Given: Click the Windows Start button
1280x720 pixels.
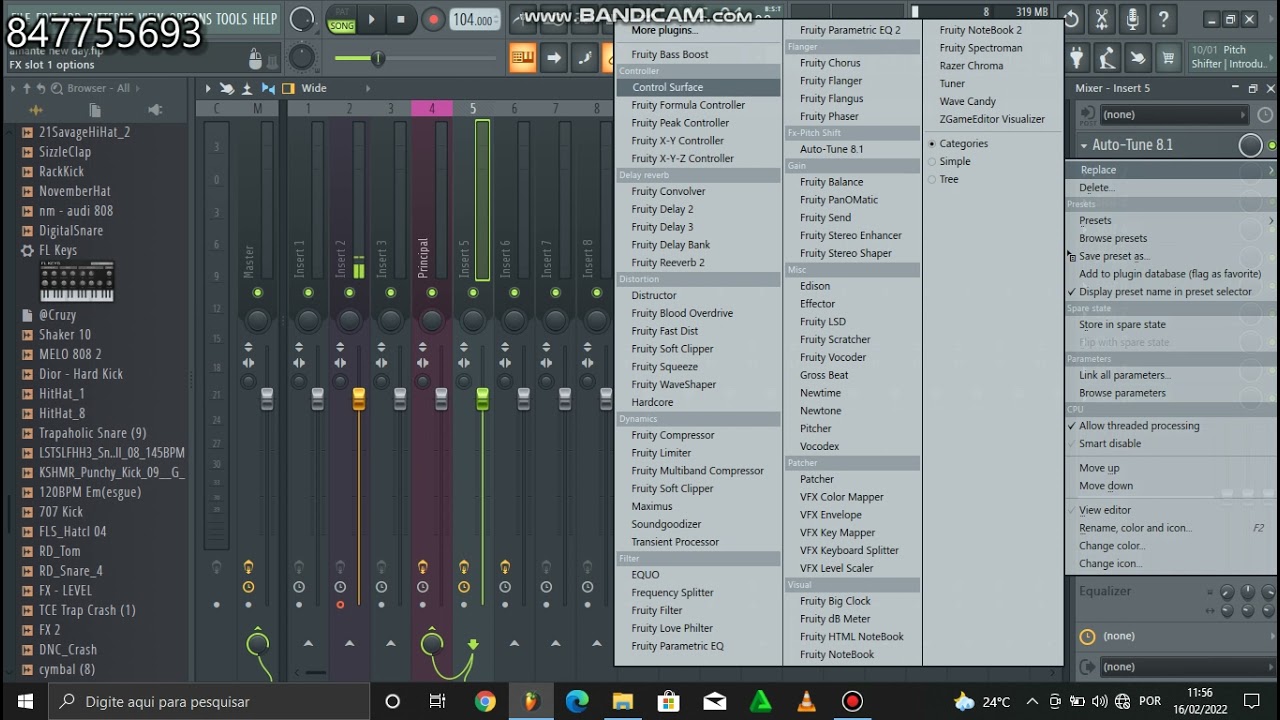Looking at the screenshot, I should [x=24, y=701].
